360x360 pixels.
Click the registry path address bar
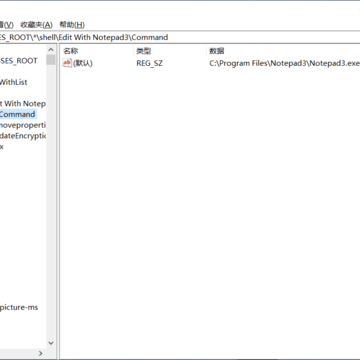pos(180,37)
